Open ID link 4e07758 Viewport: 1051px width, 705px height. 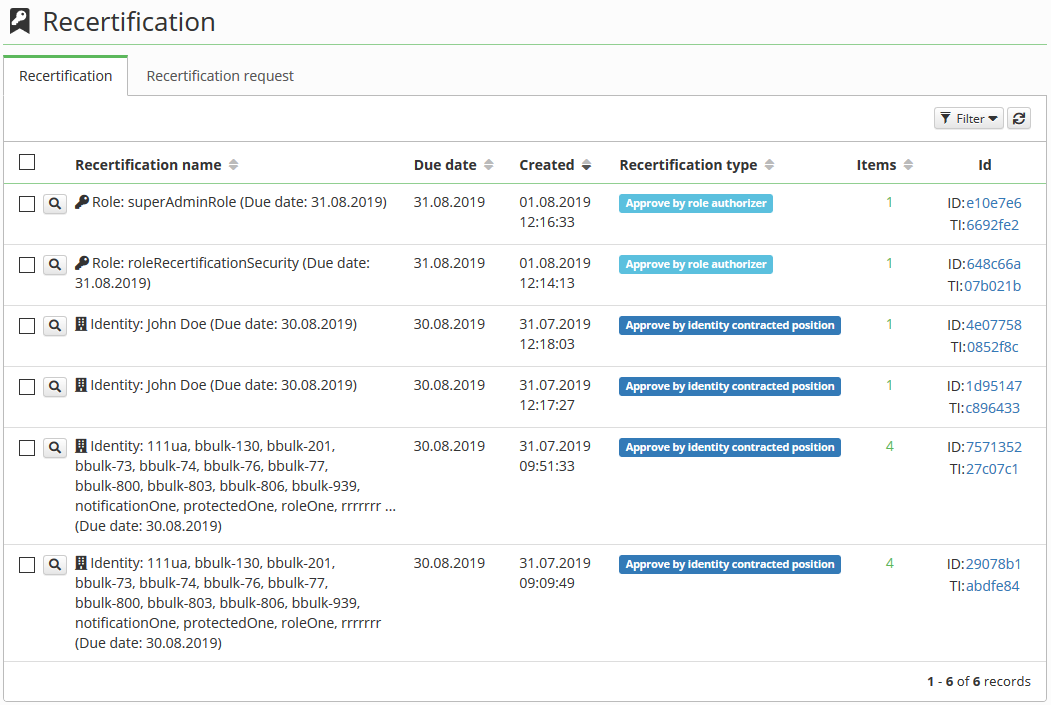993,325
